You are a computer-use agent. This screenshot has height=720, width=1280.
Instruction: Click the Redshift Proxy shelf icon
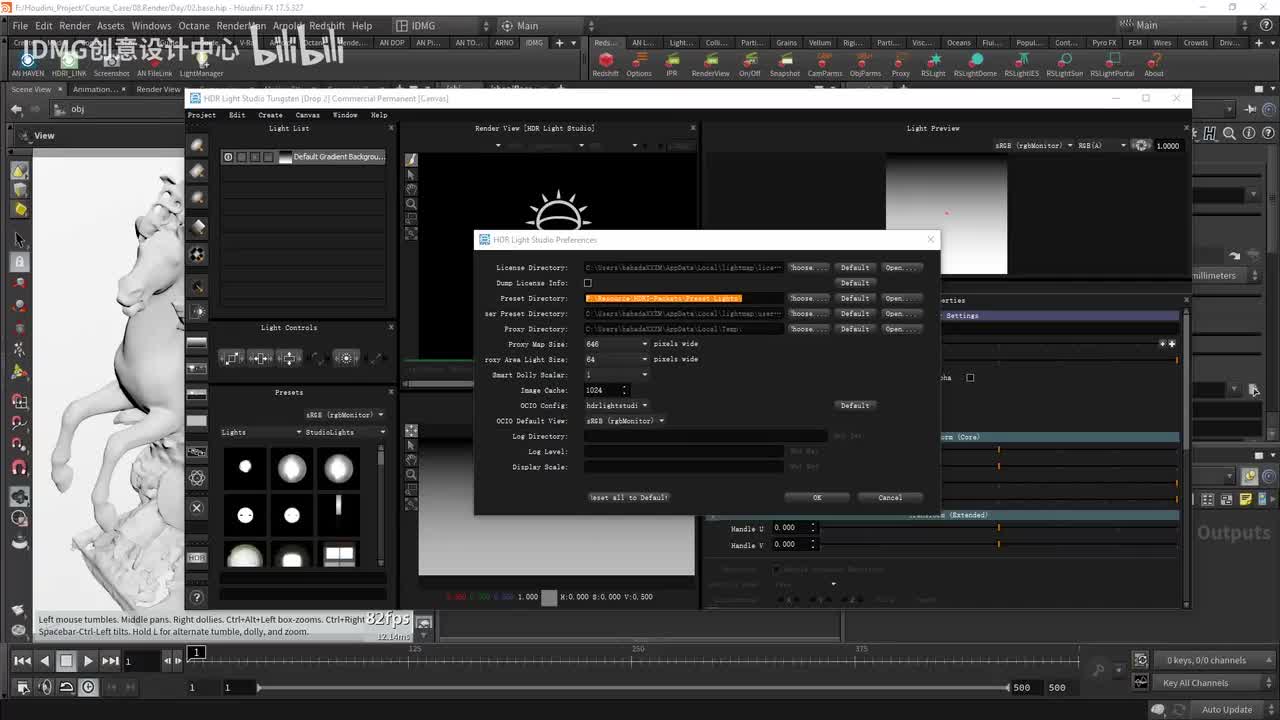(901, 65)
